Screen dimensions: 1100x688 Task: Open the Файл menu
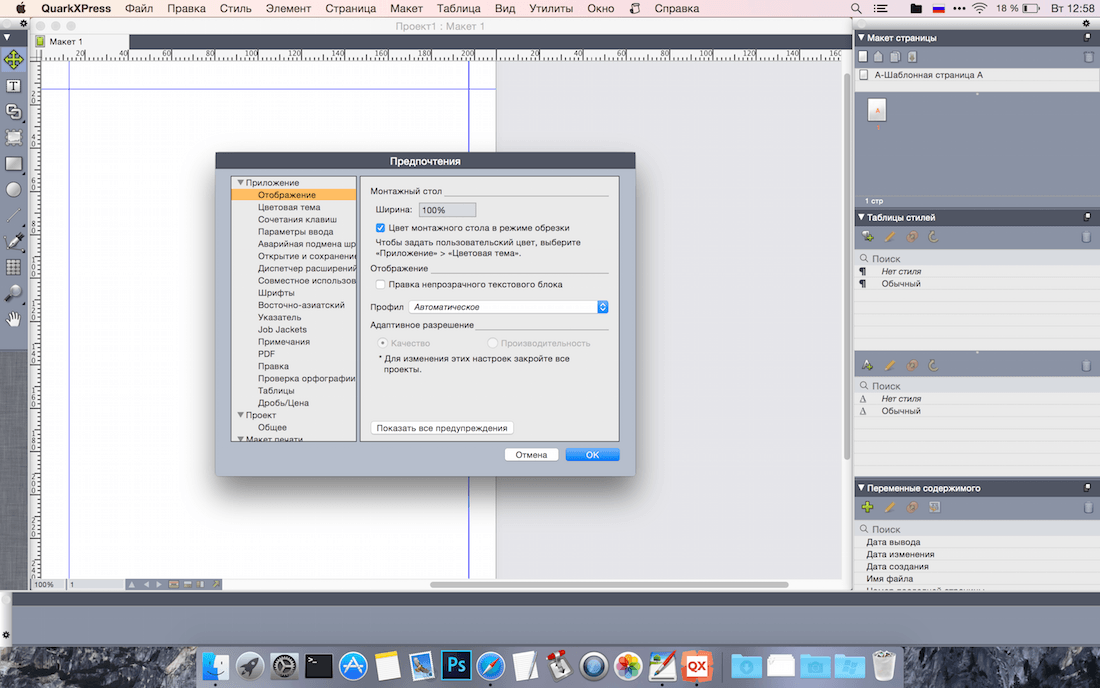click(x=139, y=8)
